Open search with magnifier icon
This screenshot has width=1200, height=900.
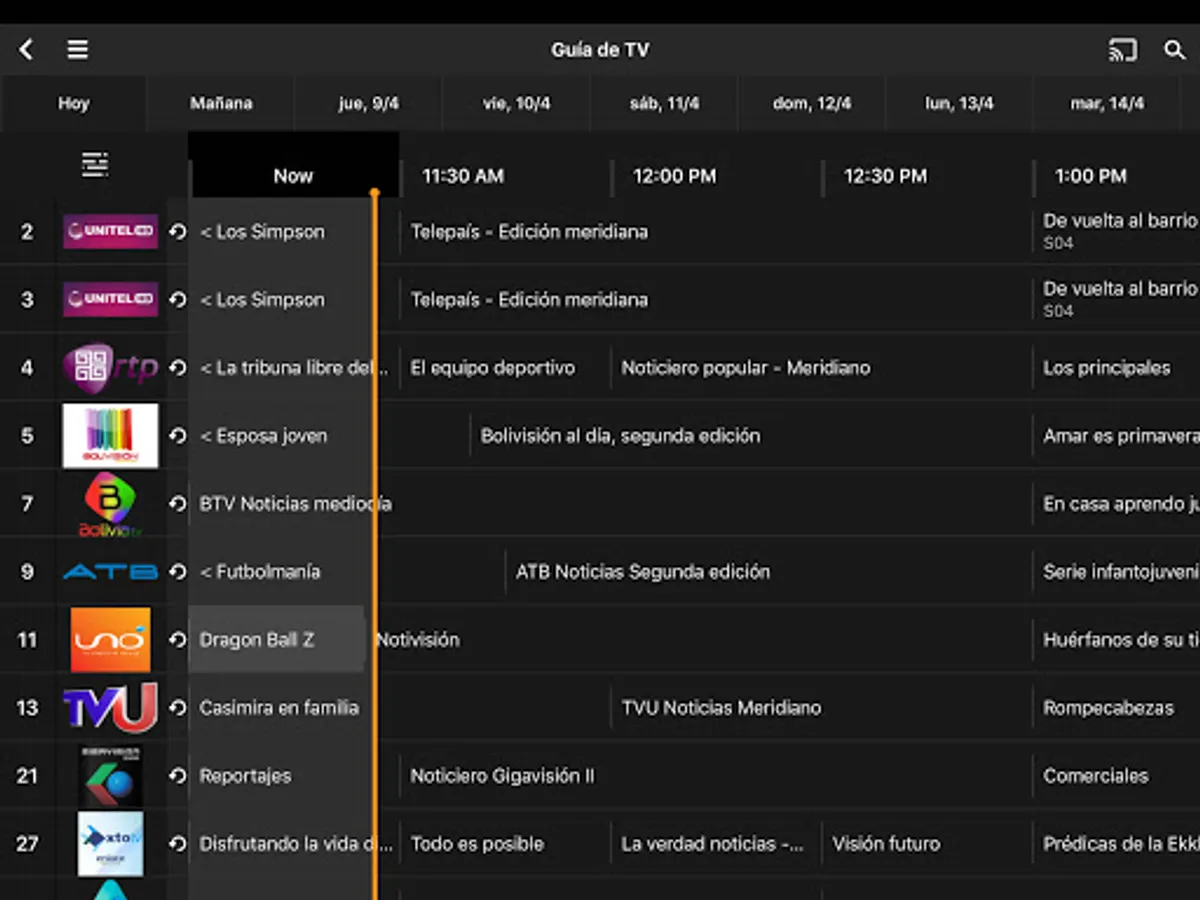point(1175,49)
